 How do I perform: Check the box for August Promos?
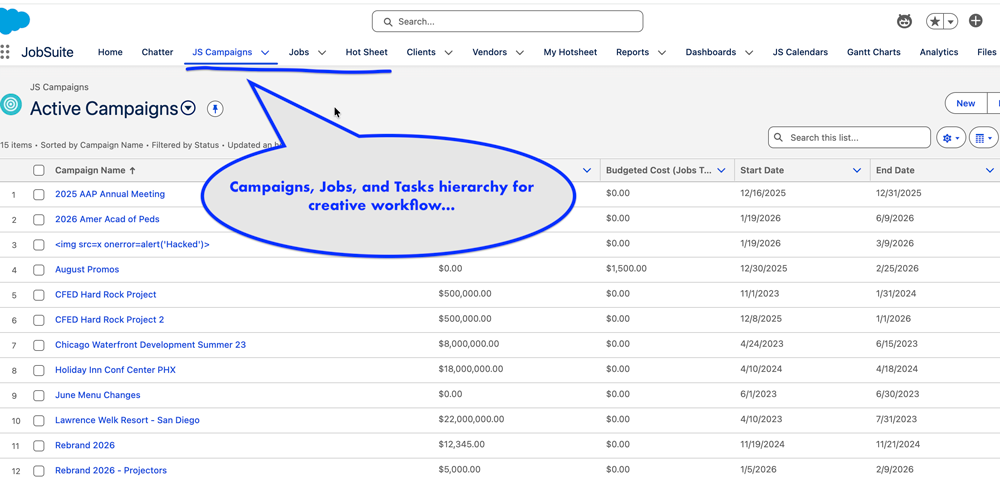point(39,270)
